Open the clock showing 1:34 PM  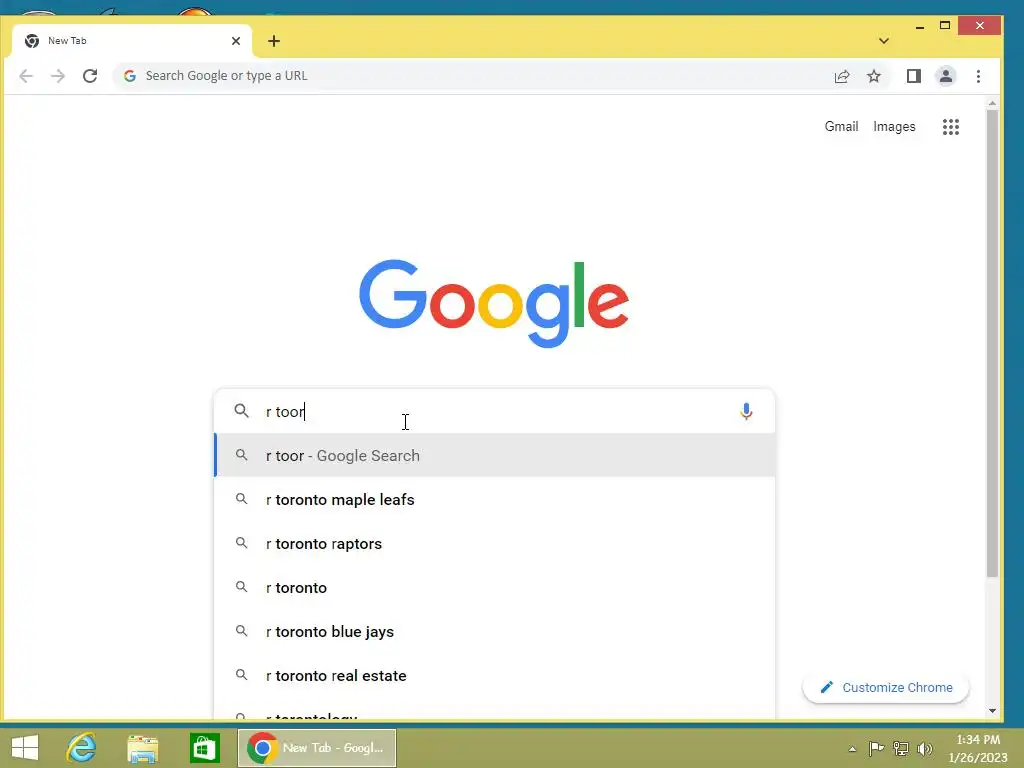(978, 748)
